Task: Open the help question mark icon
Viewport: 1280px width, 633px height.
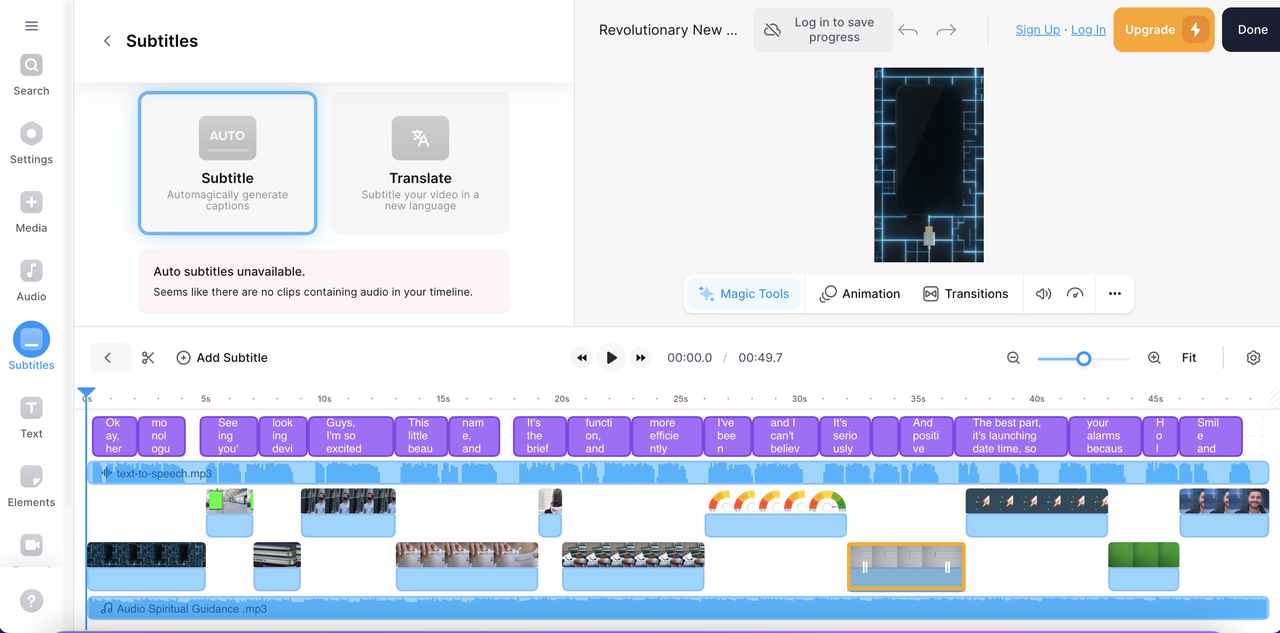Action: click(31, 601)
